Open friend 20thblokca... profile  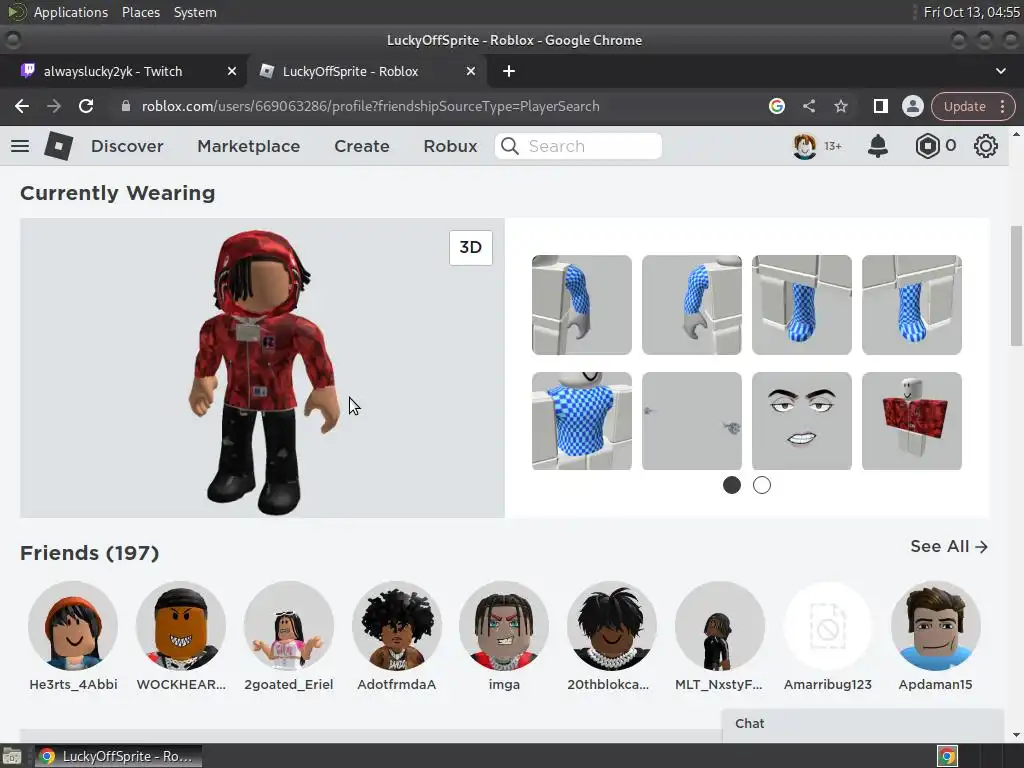[612, 636]
